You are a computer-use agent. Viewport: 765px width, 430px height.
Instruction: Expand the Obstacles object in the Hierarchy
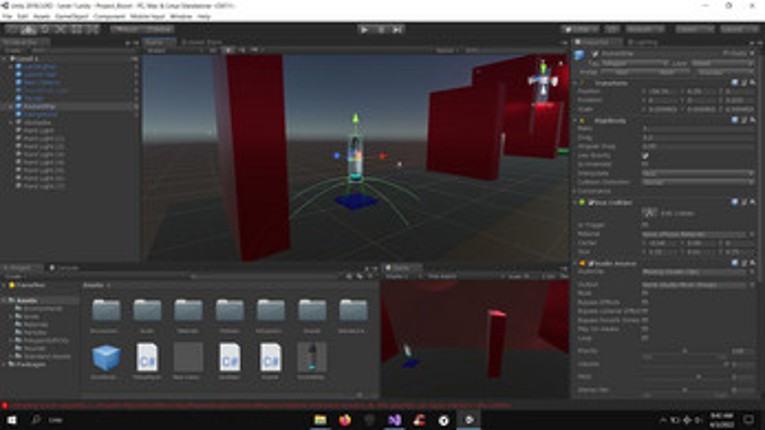(x=11, y=123)
